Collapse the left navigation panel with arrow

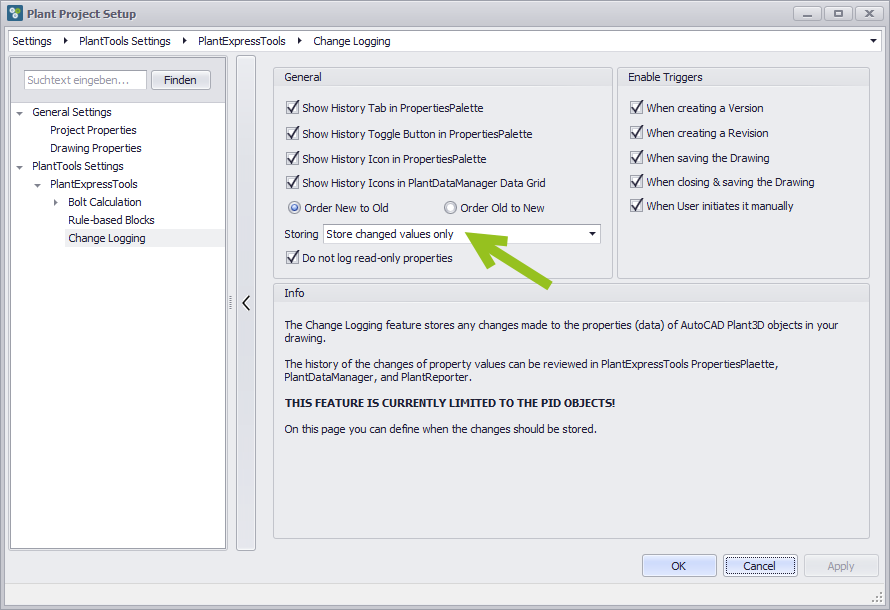[x=246, y=303]
